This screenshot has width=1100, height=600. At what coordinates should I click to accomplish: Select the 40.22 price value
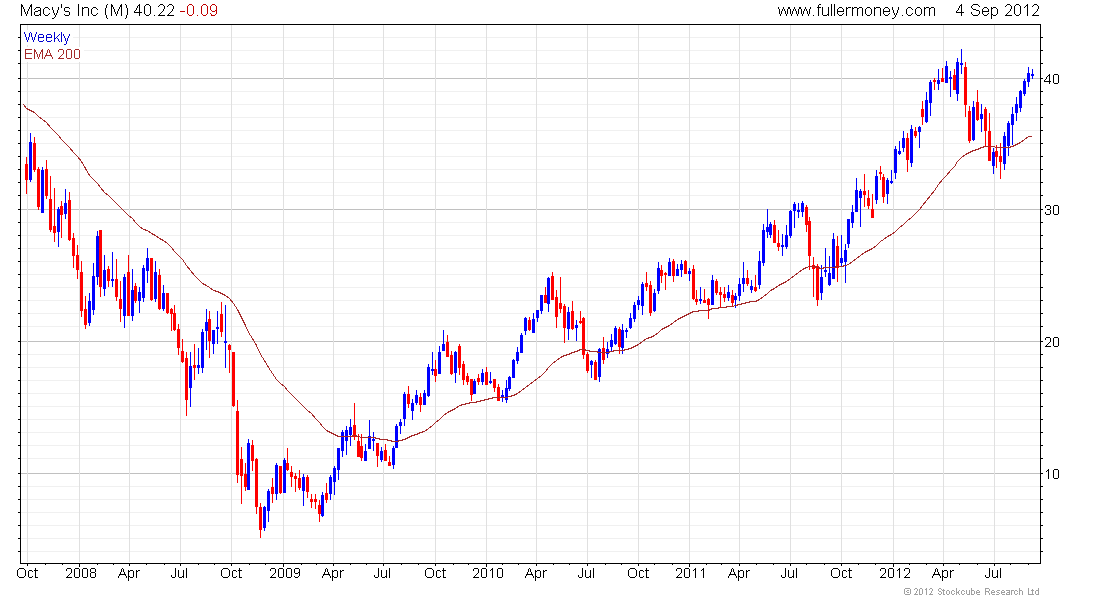[154, 11]
